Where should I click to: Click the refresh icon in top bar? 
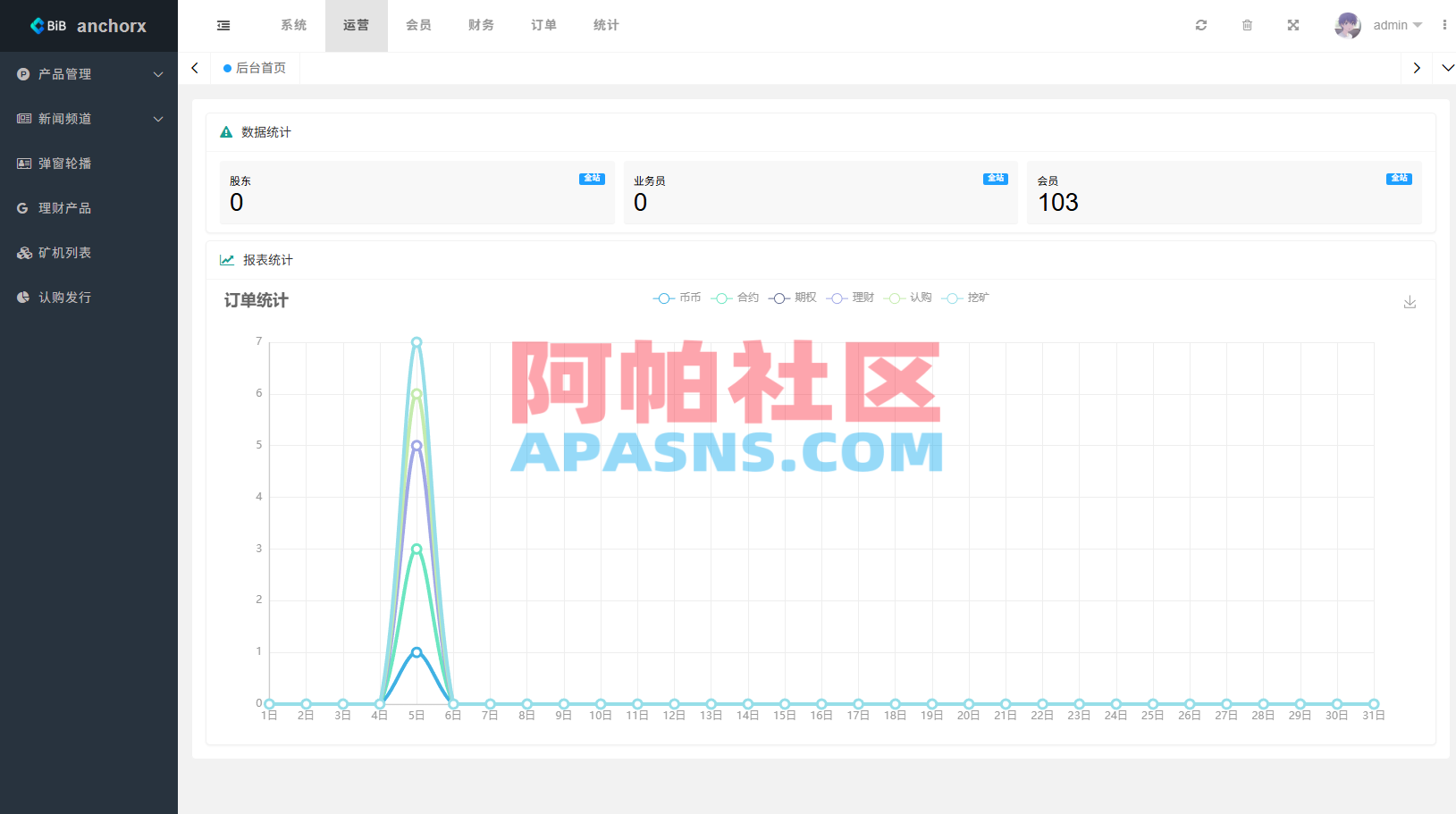pos(1201,25)
